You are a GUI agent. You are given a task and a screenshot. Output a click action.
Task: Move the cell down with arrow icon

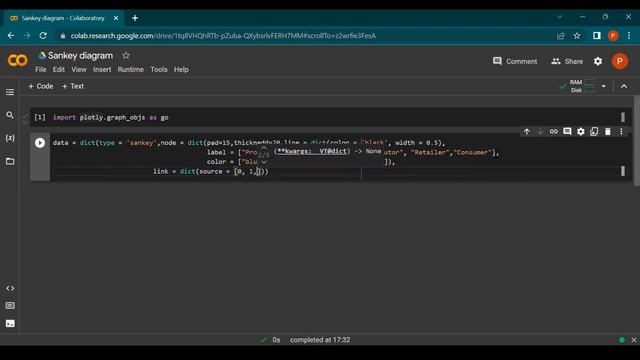click(x=540, y=131)
